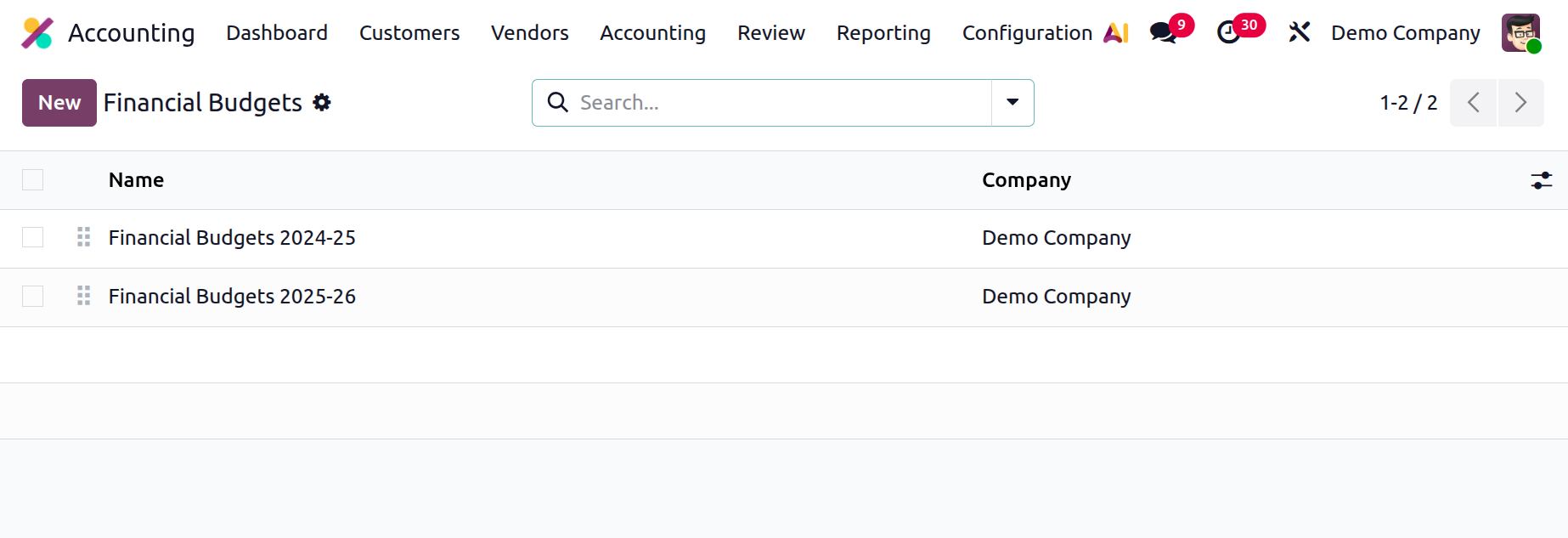This screenshot has width=1568, height=538.
Task: Open the chat messages icon
Action: [1162, 33]
